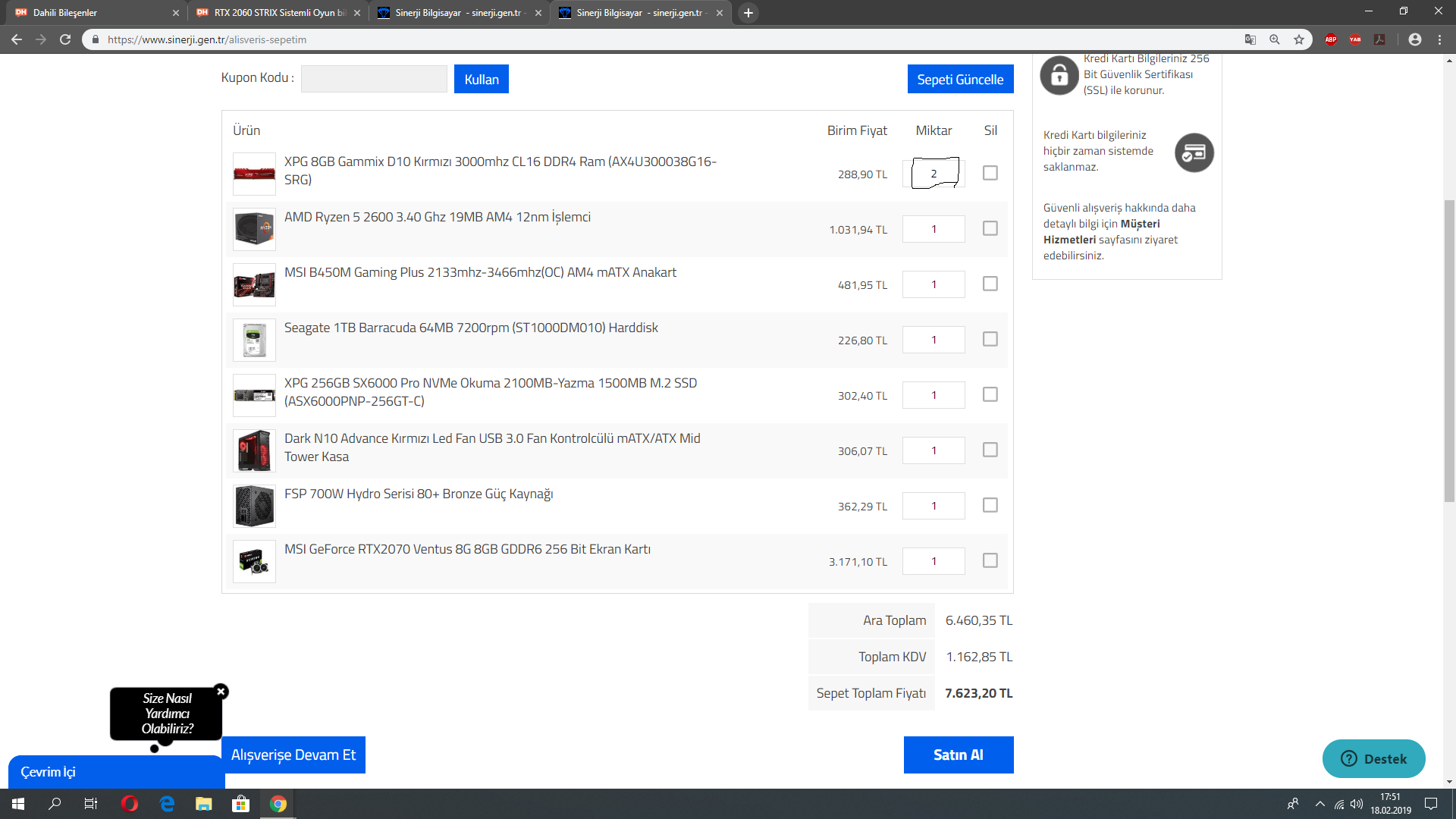Tick delete checkbox for MSI RTX2070 Ventus
This screenshot has height=819, width=1456.
(990, 560)
